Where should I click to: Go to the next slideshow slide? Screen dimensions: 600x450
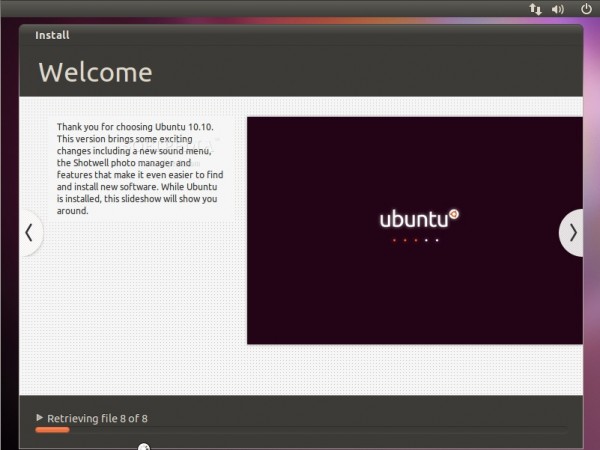pos(571,233)
